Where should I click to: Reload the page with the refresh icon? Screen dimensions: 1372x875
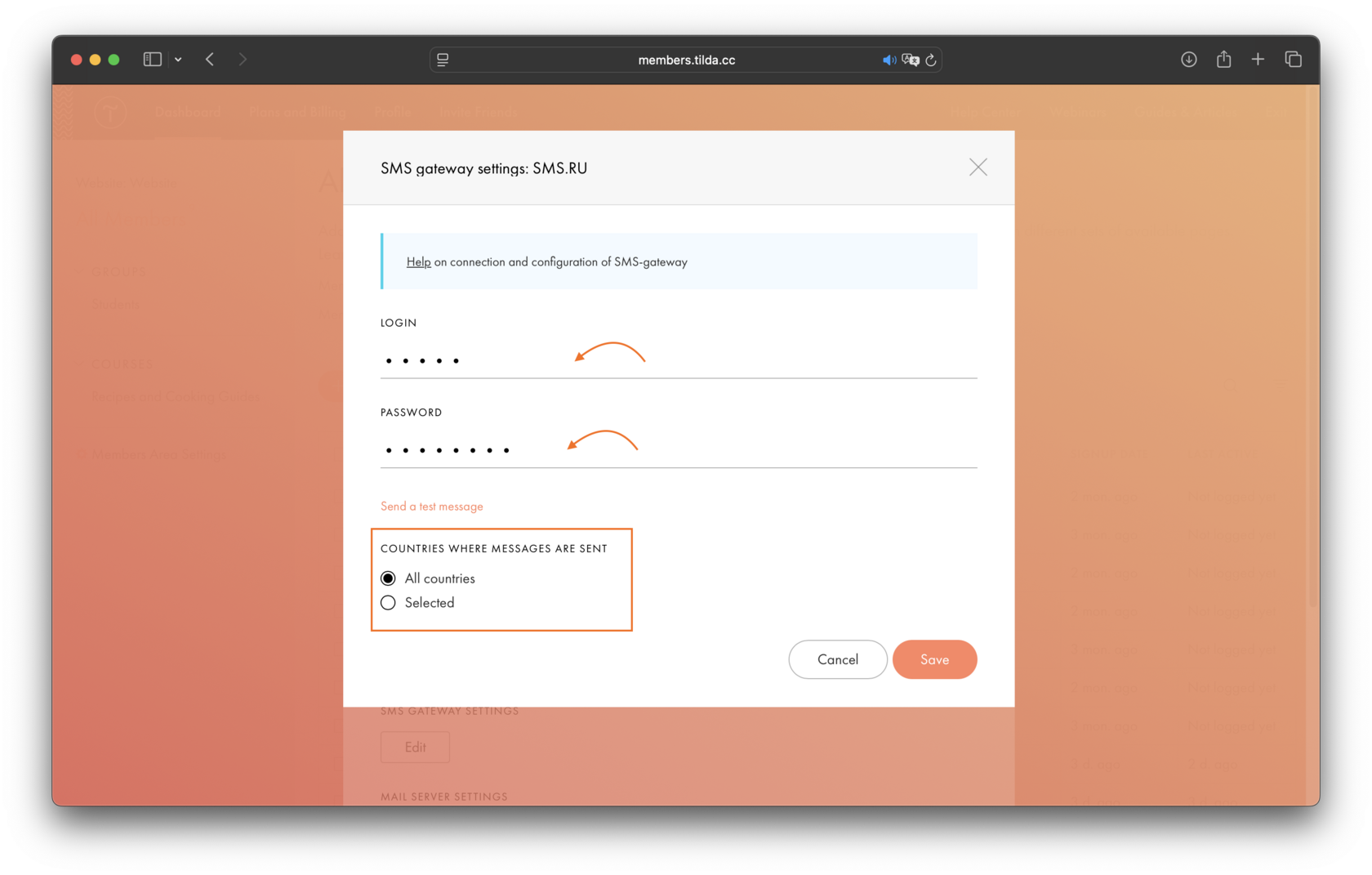931,60
